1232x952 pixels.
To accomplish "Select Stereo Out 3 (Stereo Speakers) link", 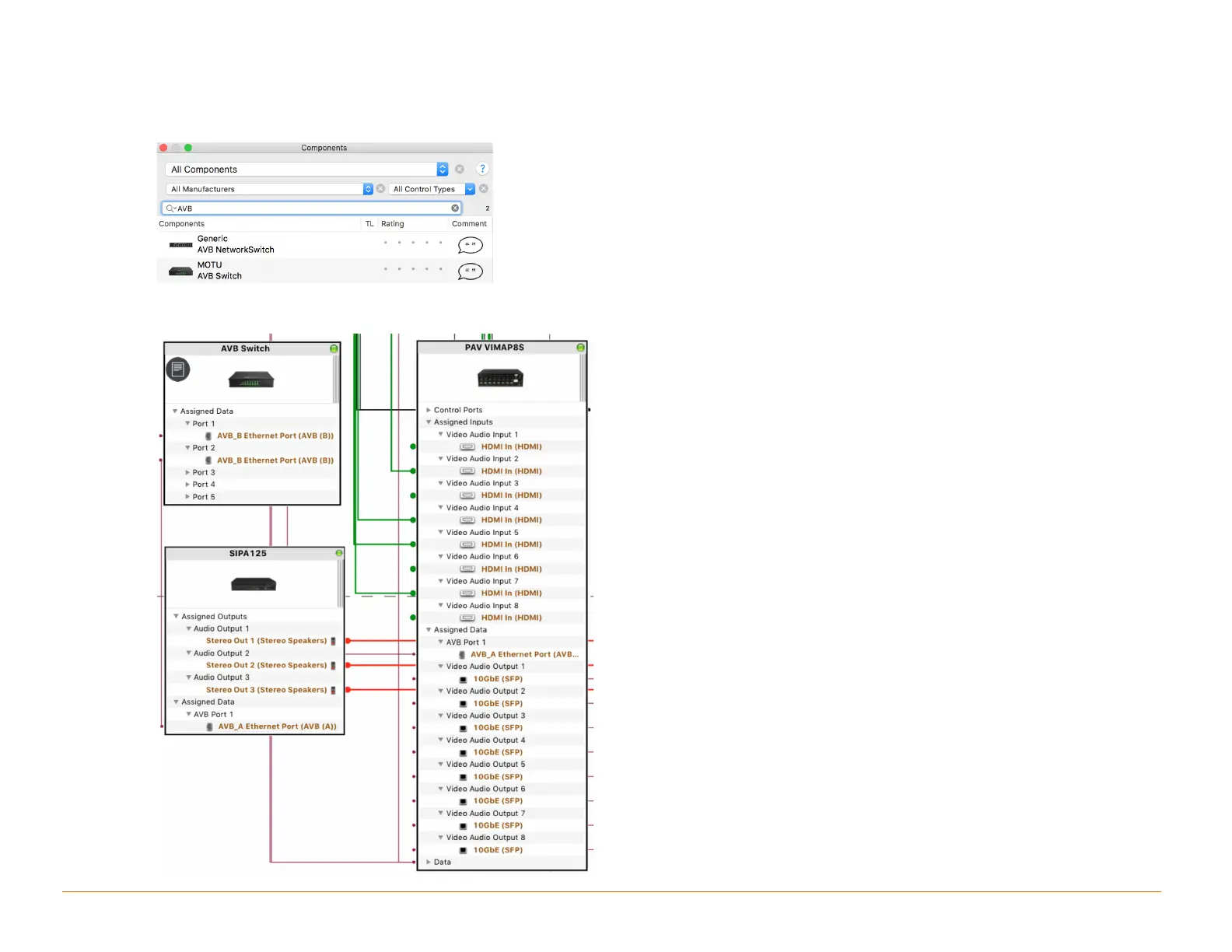I will (x=266, y=690).
